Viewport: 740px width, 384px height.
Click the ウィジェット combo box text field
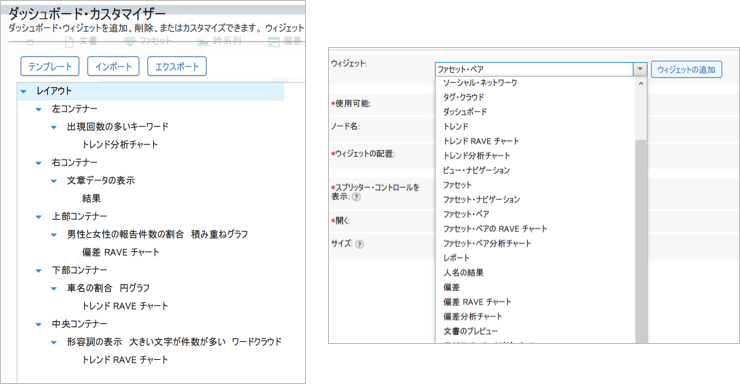(534, 69)
